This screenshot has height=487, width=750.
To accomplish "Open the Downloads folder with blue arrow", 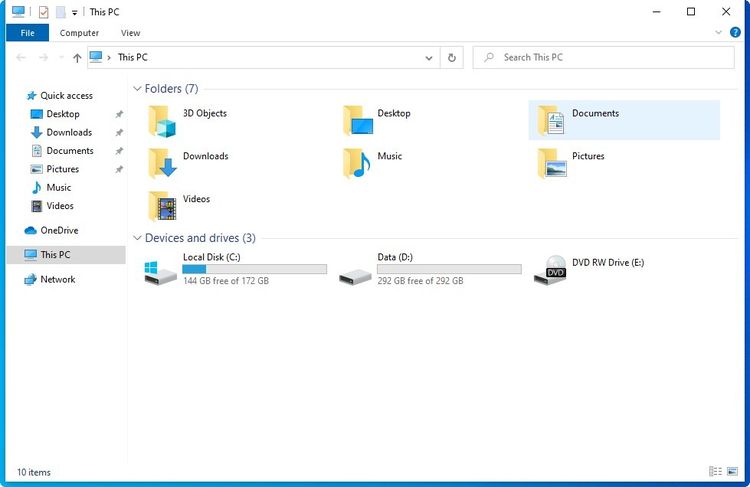I will coord(162,163).
